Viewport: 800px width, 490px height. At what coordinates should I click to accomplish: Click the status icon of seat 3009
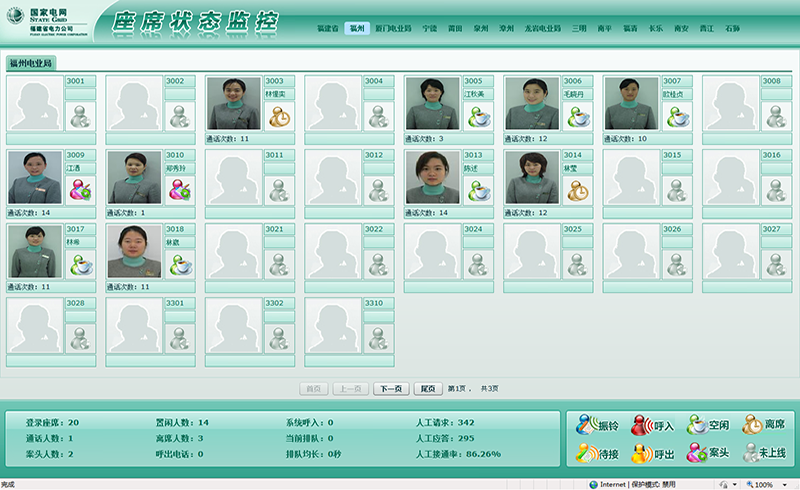(81, 191)
